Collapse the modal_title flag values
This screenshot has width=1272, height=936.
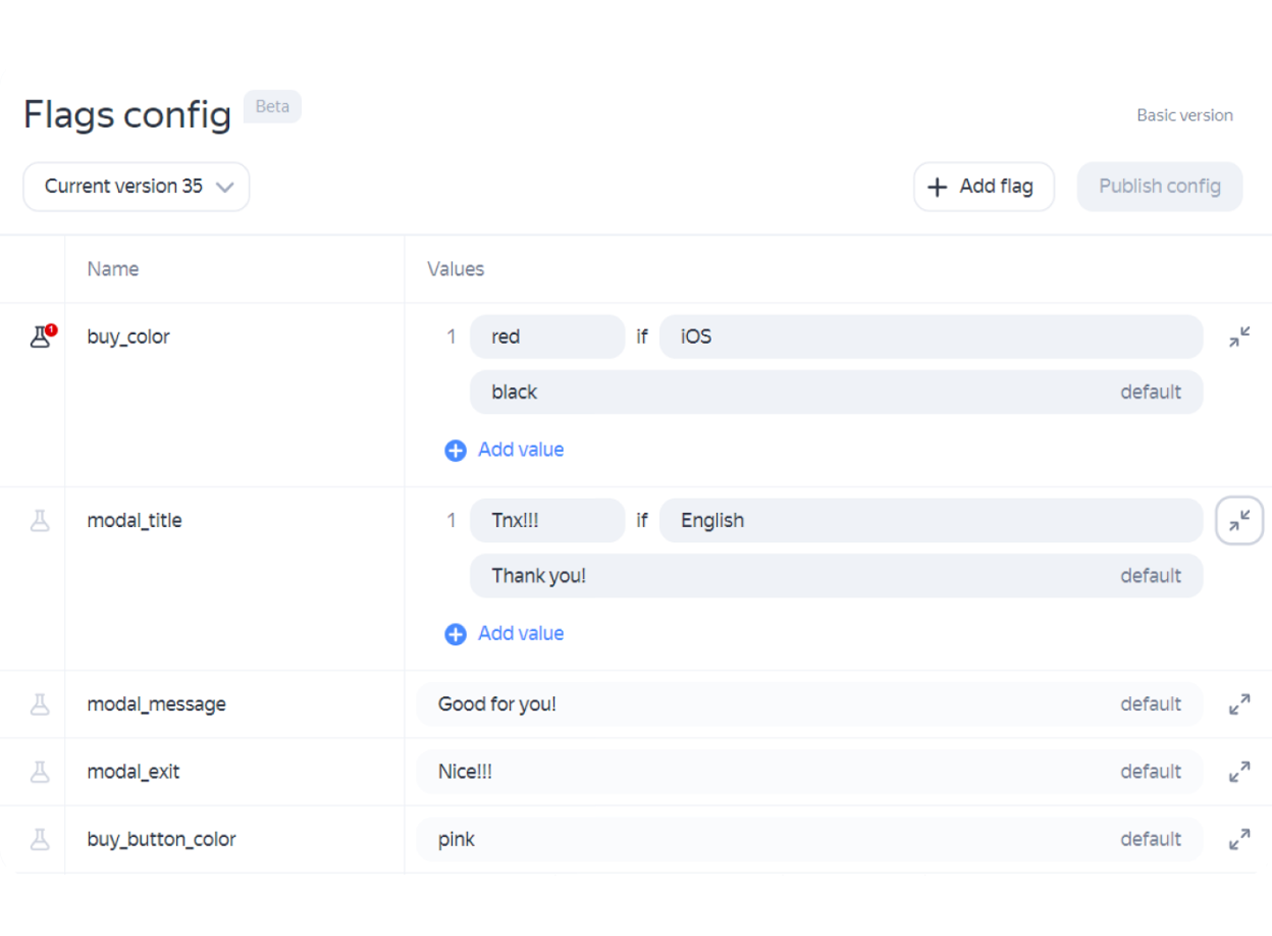(x=1239, y=521)
